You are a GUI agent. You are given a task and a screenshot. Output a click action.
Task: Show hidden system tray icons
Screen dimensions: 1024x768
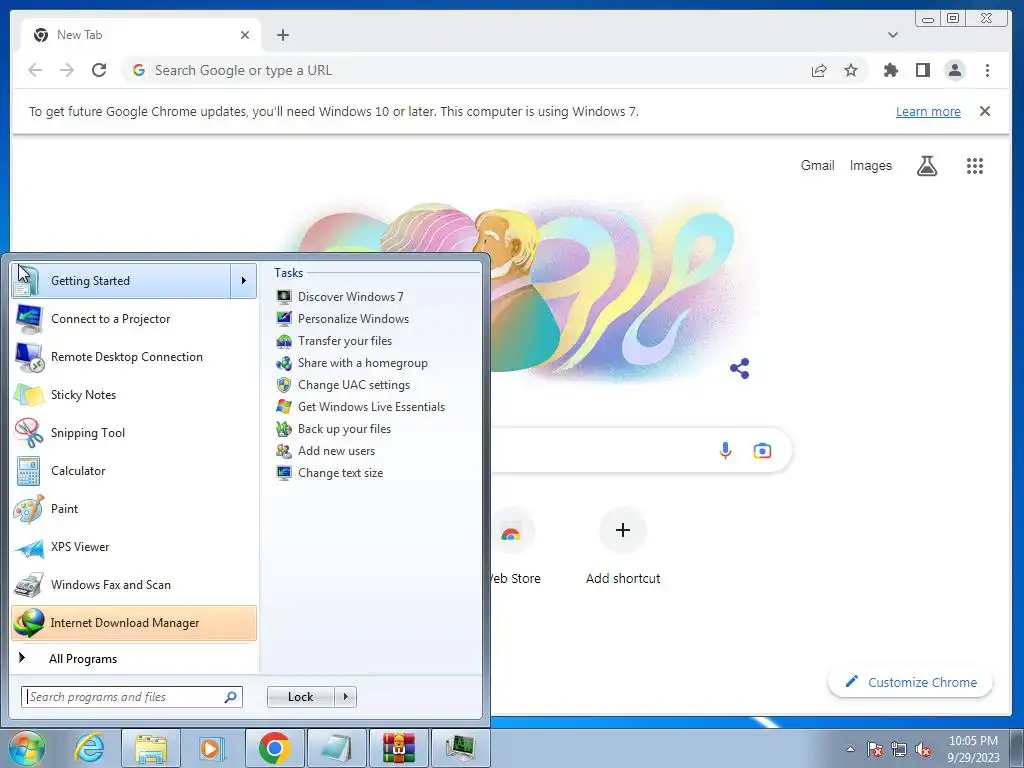(850, 749)
